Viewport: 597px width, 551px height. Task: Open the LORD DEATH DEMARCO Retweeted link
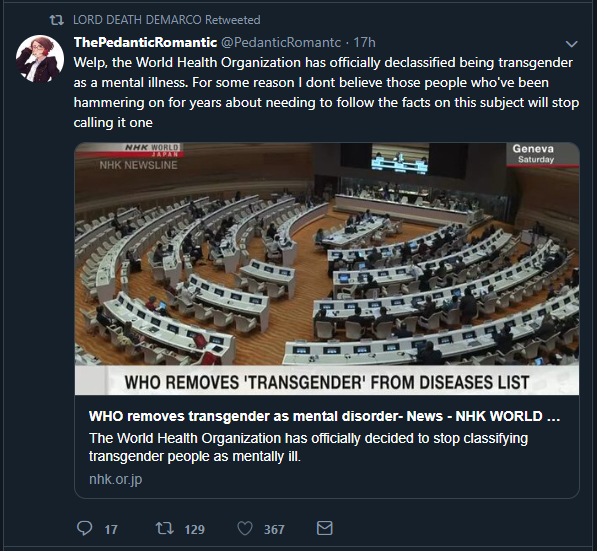(x=167, y=20)
